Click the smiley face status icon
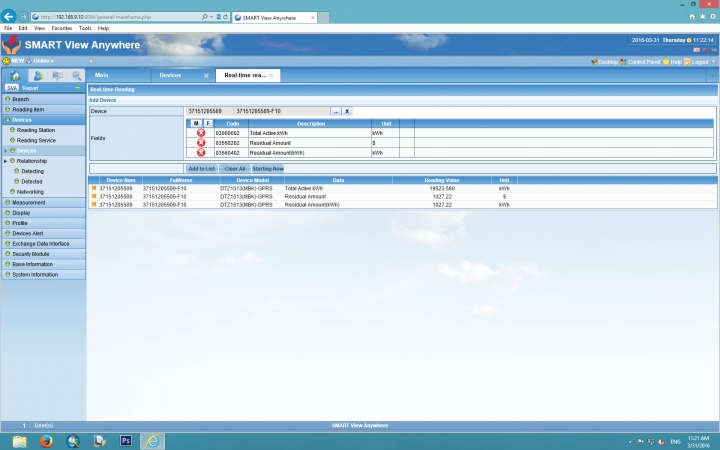Screen dimensions: 720x450 (6, 61)
